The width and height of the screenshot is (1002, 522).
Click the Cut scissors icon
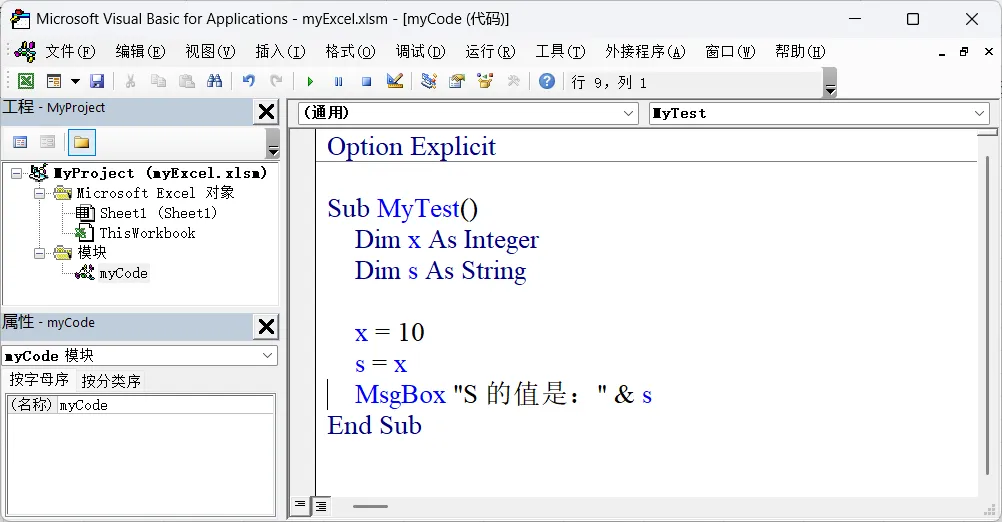pos(130,81)
